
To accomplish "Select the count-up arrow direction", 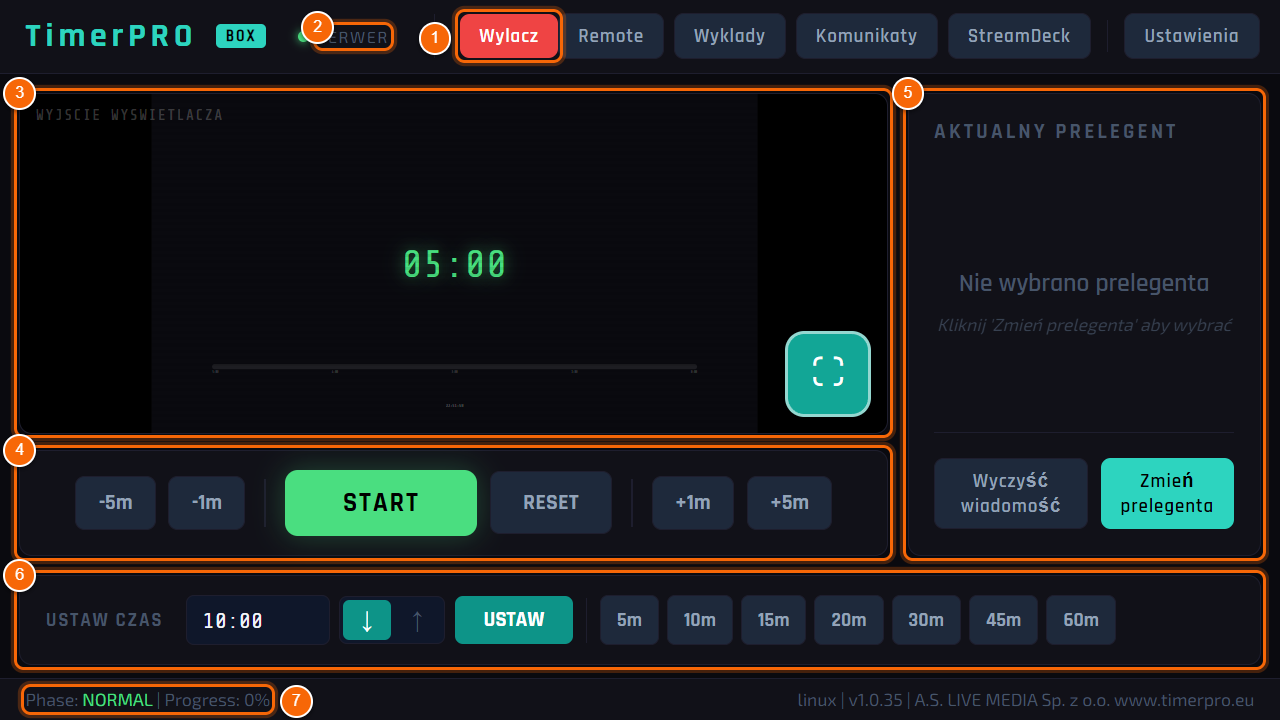I will [x=417, y=620].
